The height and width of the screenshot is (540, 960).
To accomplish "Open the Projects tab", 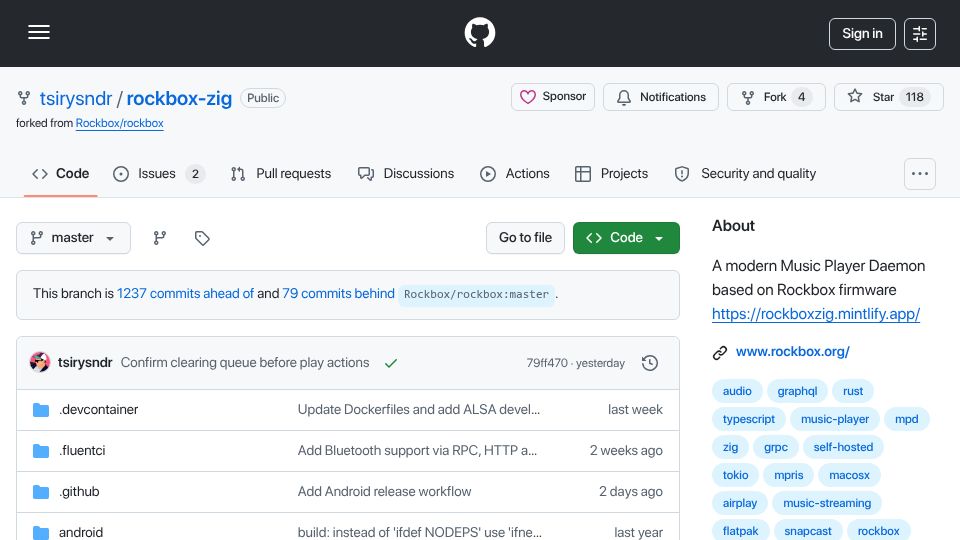I will [611, 174].
